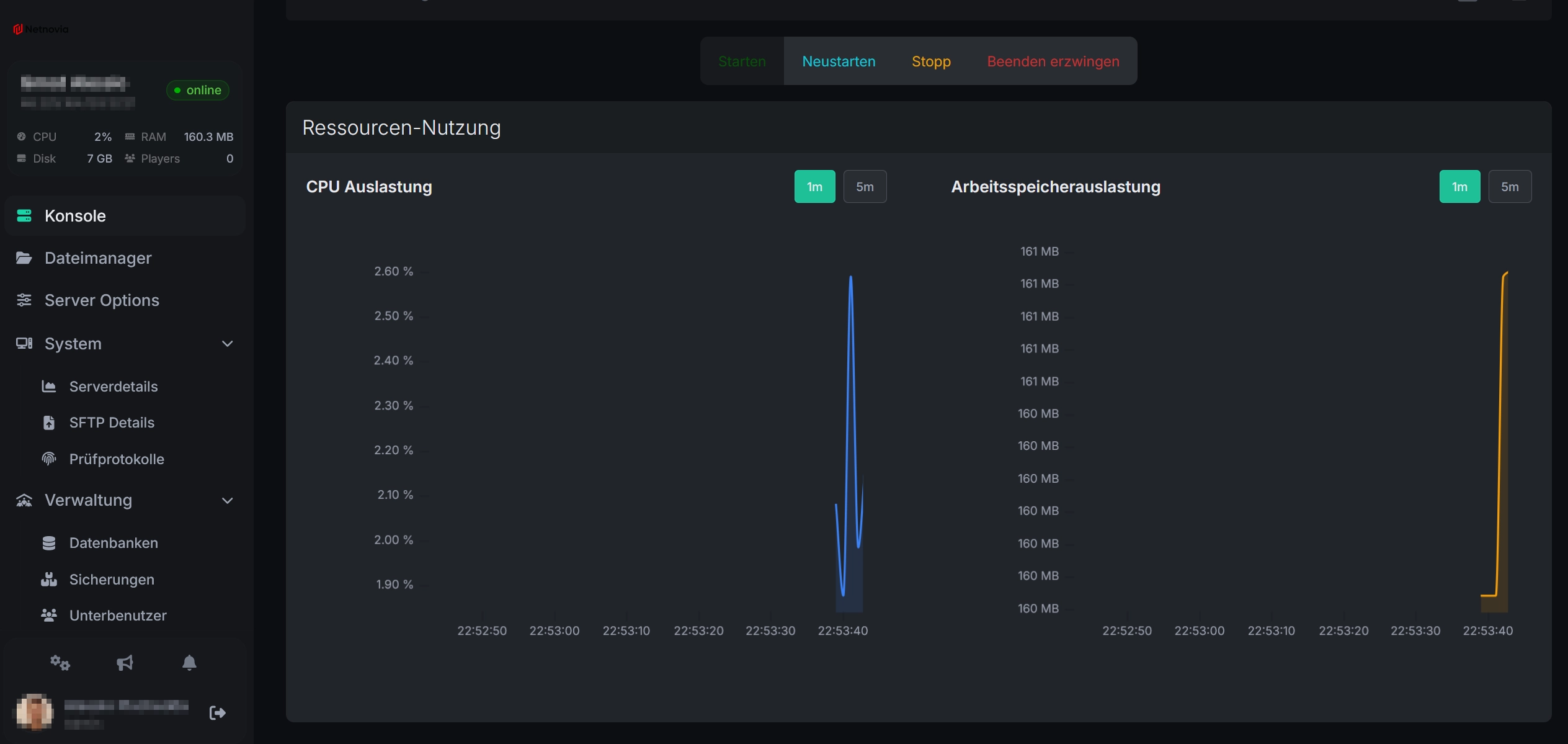This screenshot has height=744, width=1568.
Task: Select 1m range for CPU Auslastung
Action: (x=814, y=187)
